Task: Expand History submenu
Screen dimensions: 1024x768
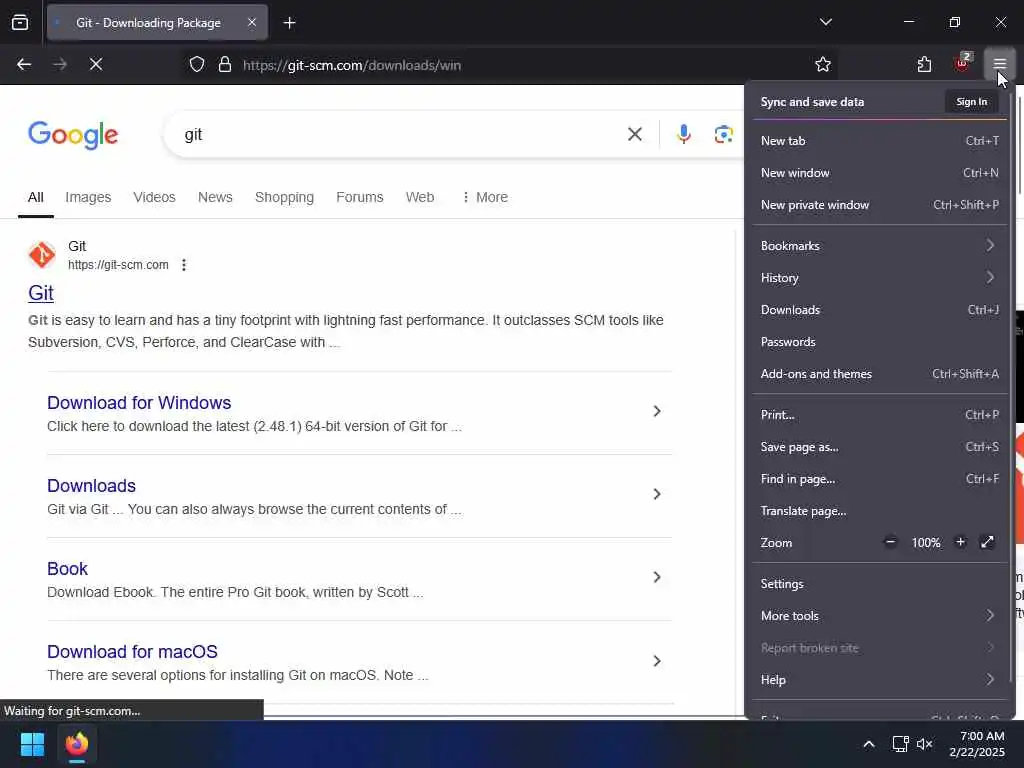Action: coord(880,278)
